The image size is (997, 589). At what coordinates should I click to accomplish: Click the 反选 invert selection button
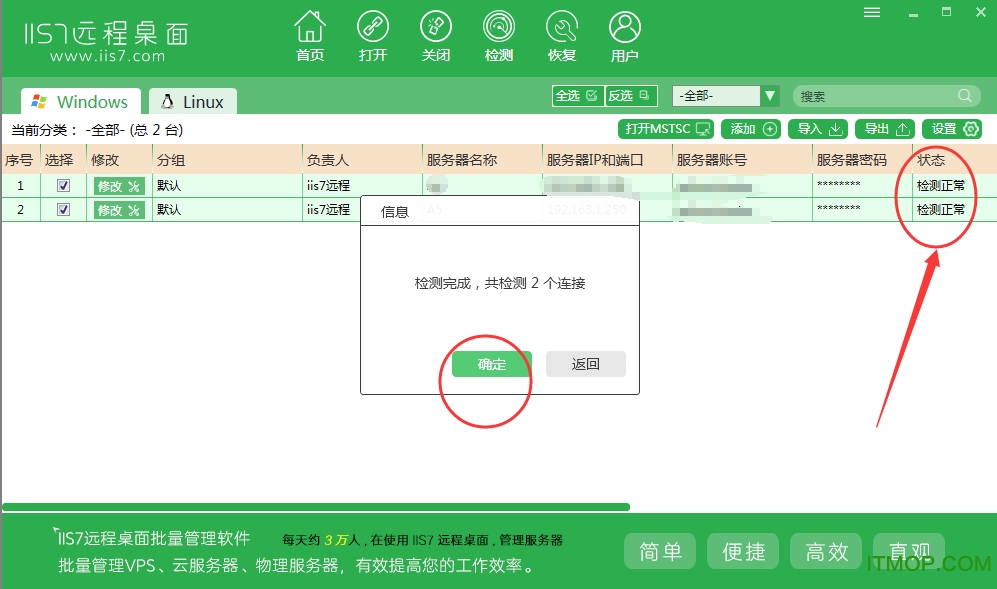click(631, 96)
